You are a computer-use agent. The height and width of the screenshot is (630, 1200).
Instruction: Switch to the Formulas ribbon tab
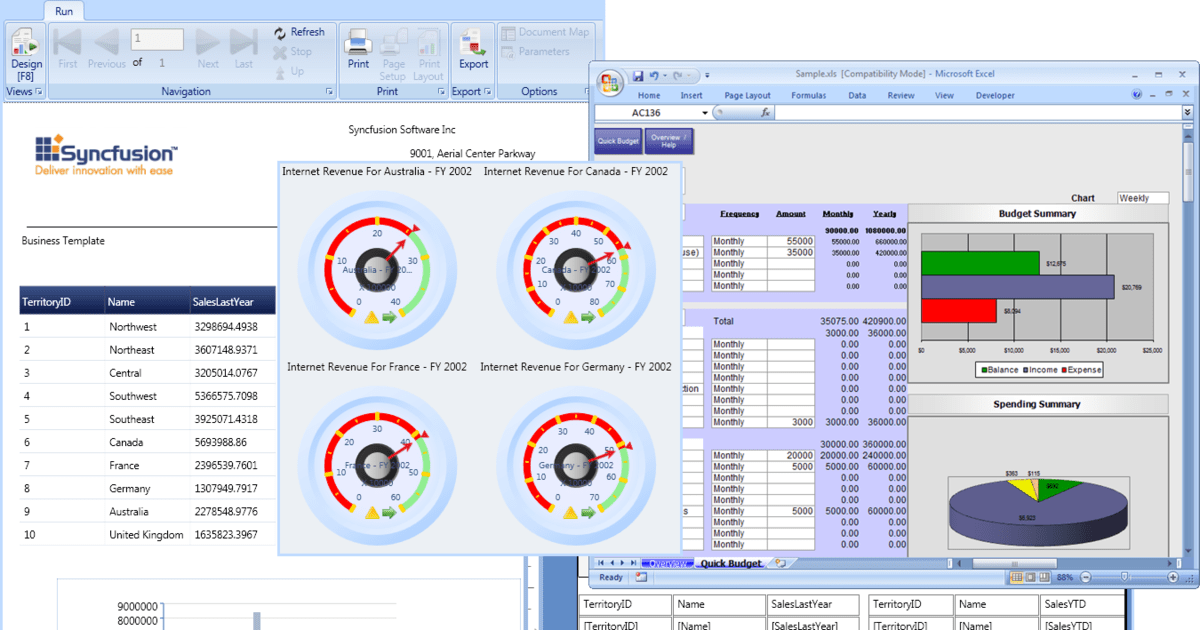[x=810, y=95]
